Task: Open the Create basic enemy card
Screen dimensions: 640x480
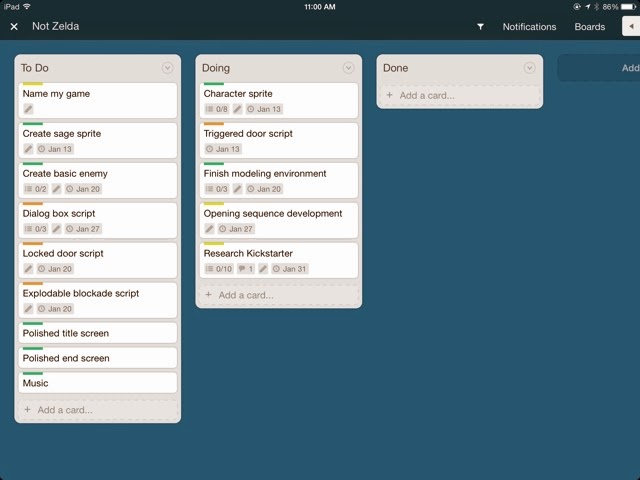Action: 98,180
